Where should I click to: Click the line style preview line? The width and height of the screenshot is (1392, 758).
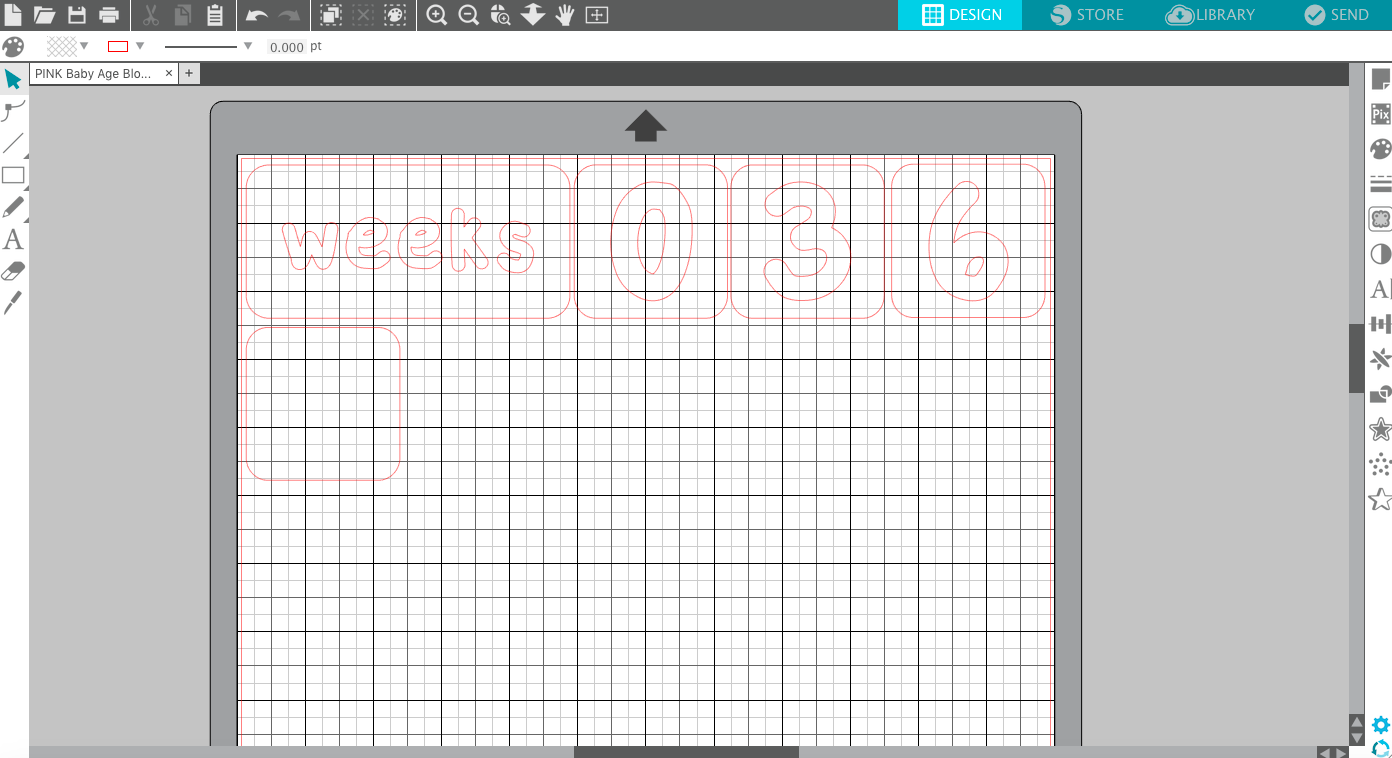[x=202, y=46]
